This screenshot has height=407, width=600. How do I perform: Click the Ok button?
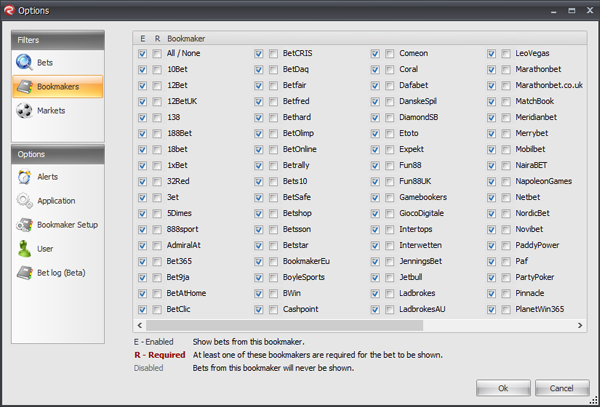503,388
